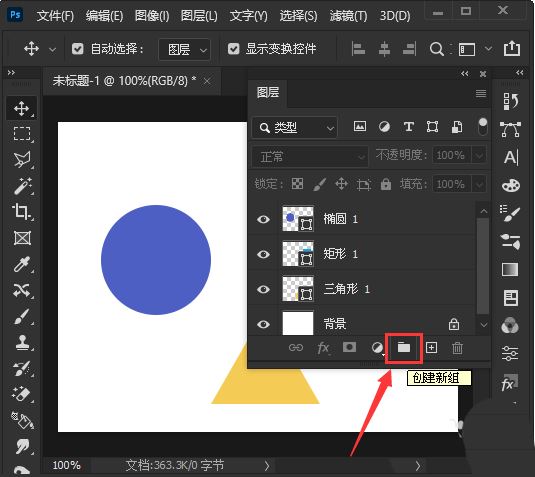Click the create new group folder icon
535x477 pixels.
tap(404, 348)
